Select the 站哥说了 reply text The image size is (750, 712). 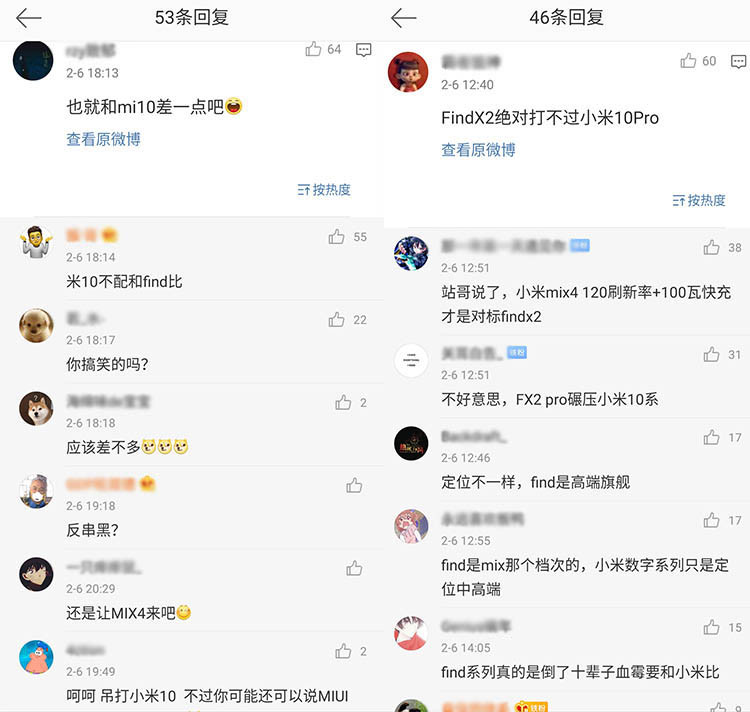pos(586,304)
